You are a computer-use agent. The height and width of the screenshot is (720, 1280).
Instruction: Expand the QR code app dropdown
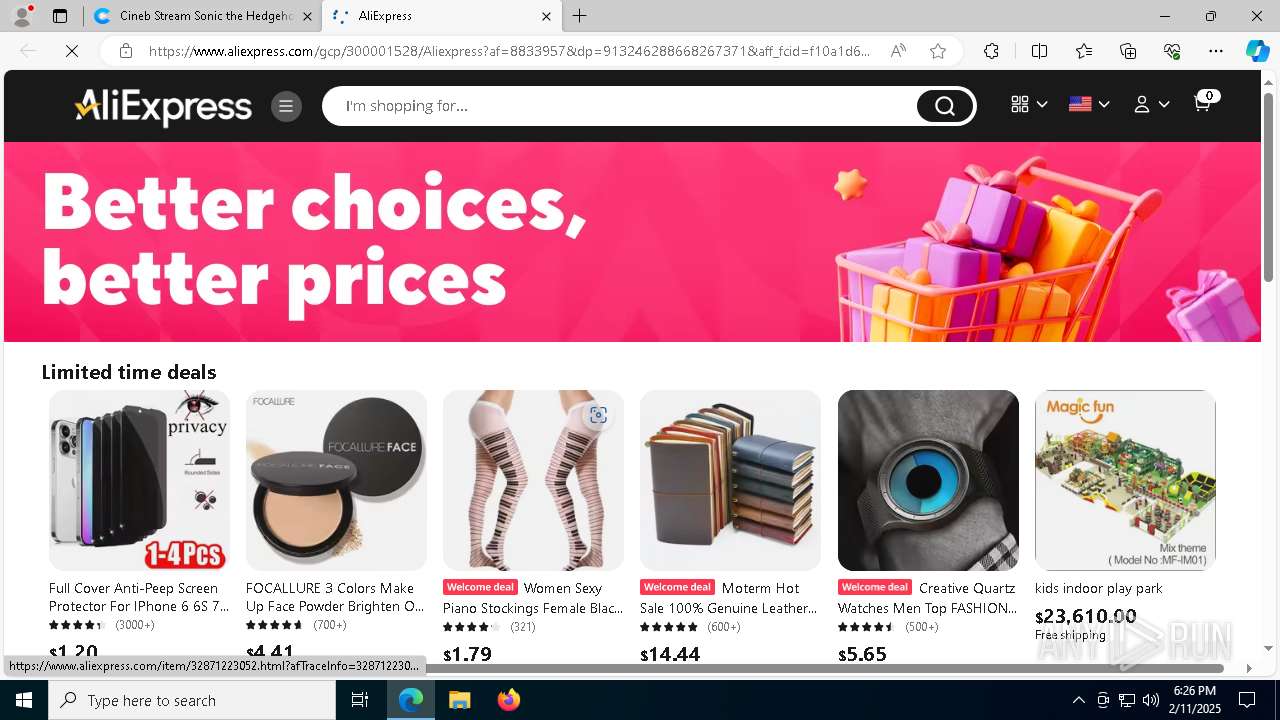click(1029, 104)
